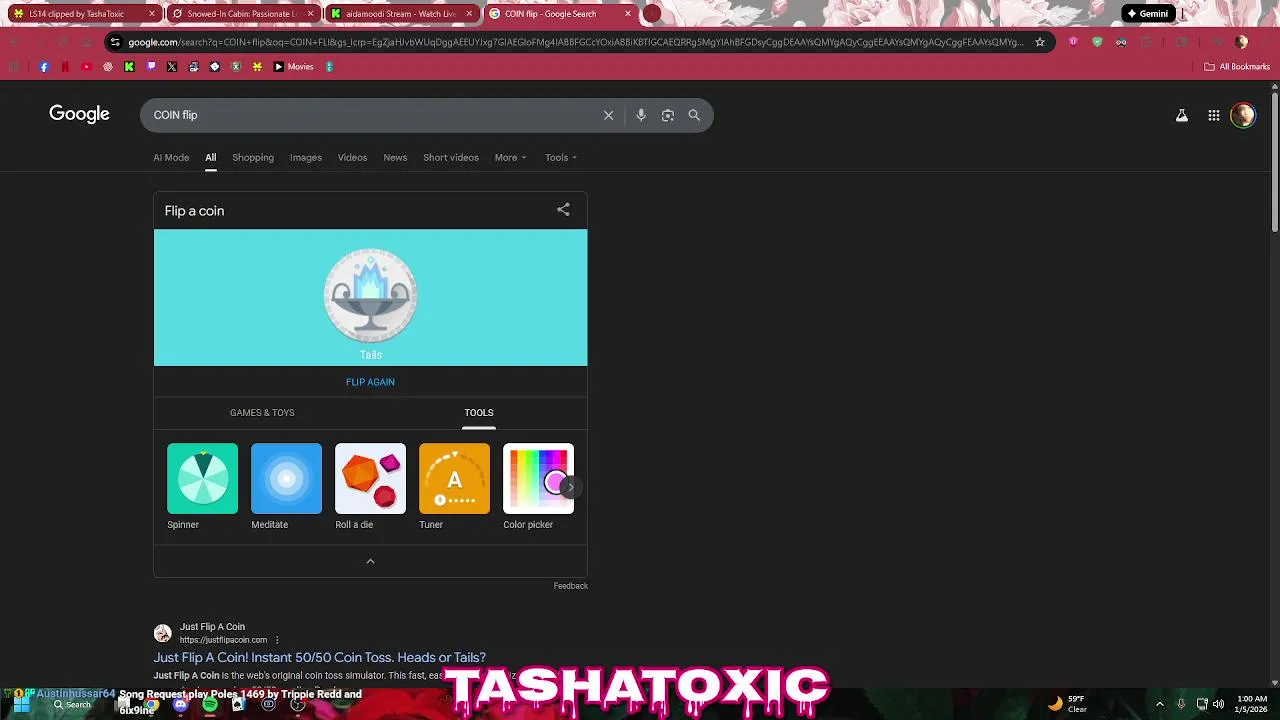Image resolution: width=1280 pixels, height=720 pixels.
Task: Click the Just Flip A Coin site favicon
Action: [162, 633]
